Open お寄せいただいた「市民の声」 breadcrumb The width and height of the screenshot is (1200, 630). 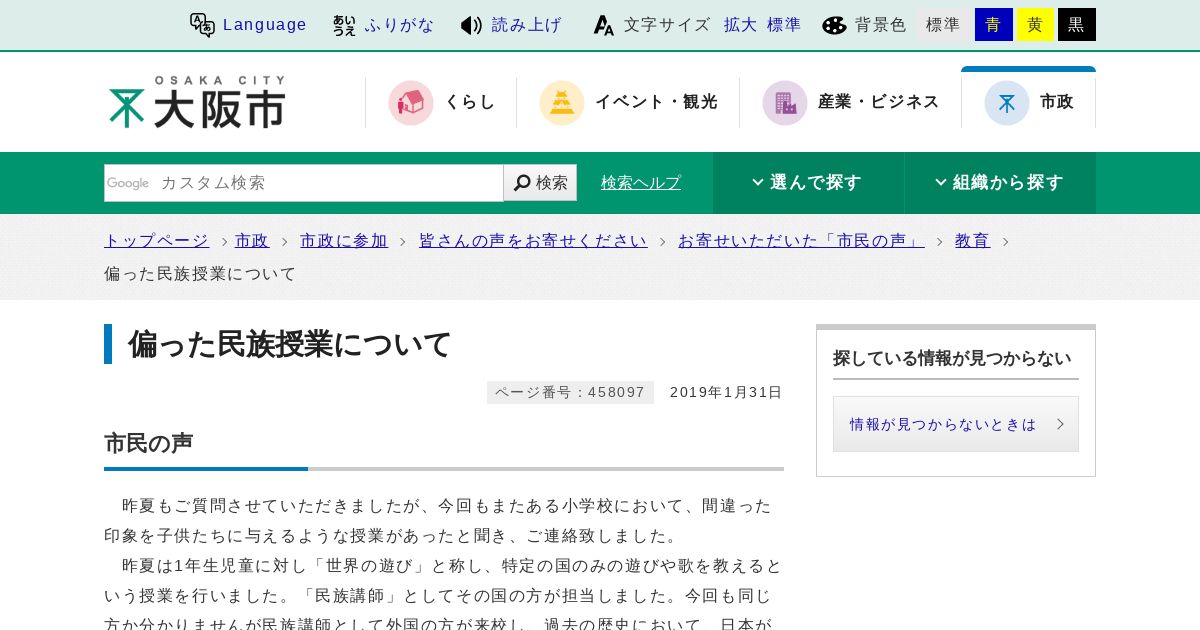[802, 241]
